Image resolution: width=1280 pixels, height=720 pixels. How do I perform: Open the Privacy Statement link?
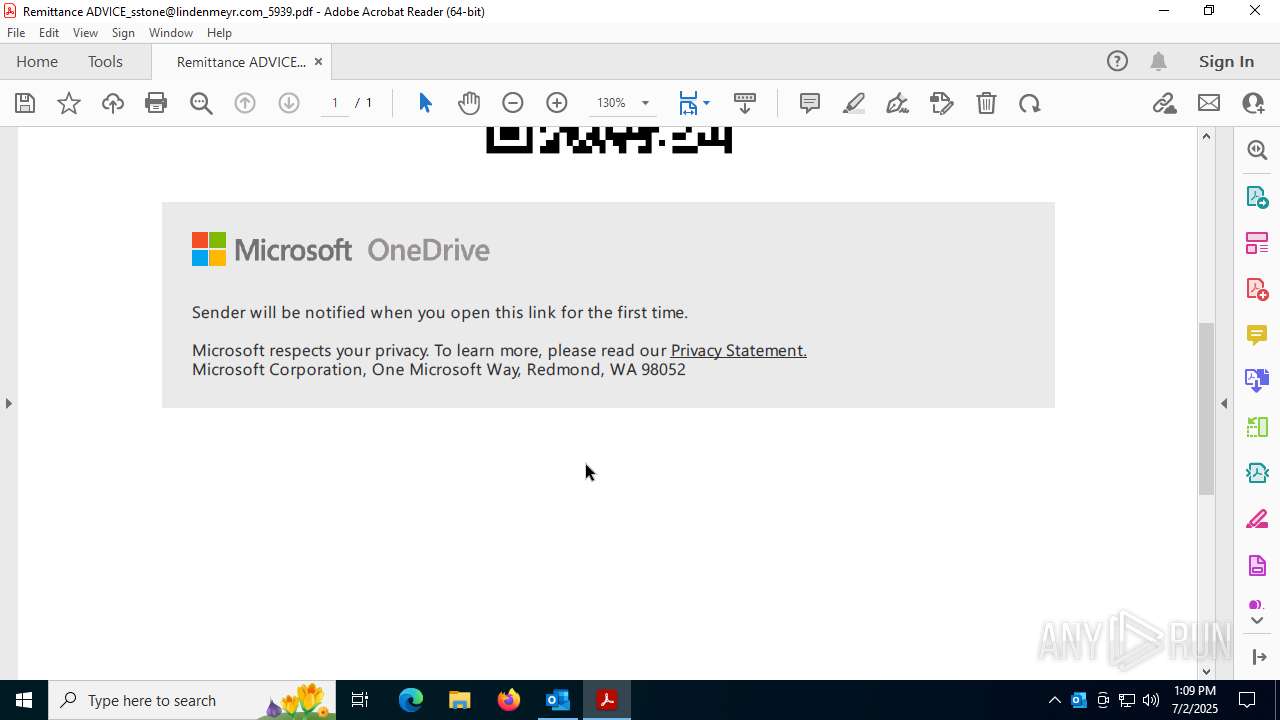pyautogui.click(x=738, y=350)
